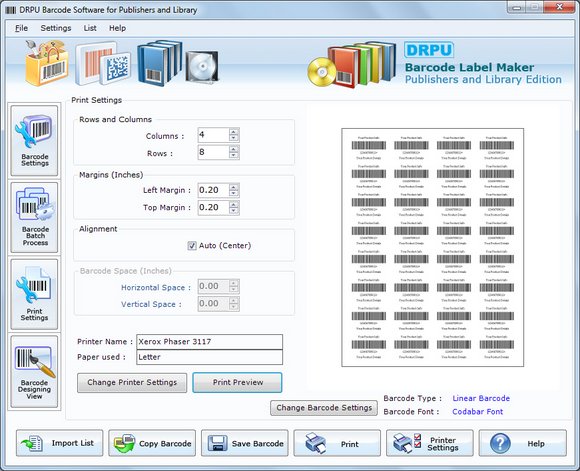Open Barcode Settings from the sidebar
The width and height of the screenshot is (580, 471).
click(34, 140)
